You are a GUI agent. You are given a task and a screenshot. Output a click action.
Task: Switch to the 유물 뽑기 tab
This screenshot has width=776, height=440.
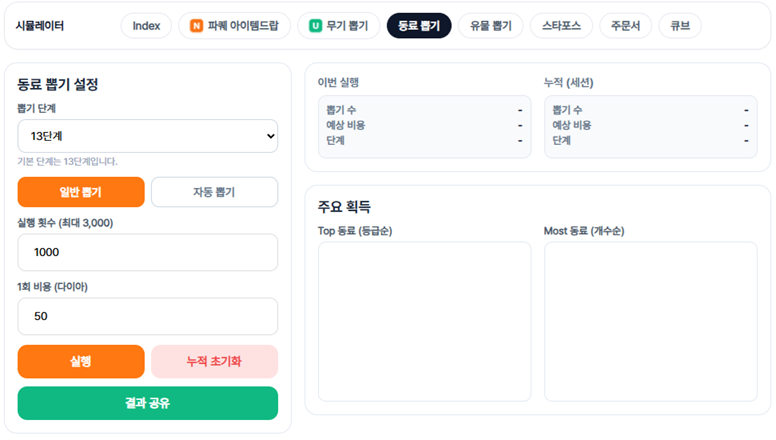click(491, 25)
